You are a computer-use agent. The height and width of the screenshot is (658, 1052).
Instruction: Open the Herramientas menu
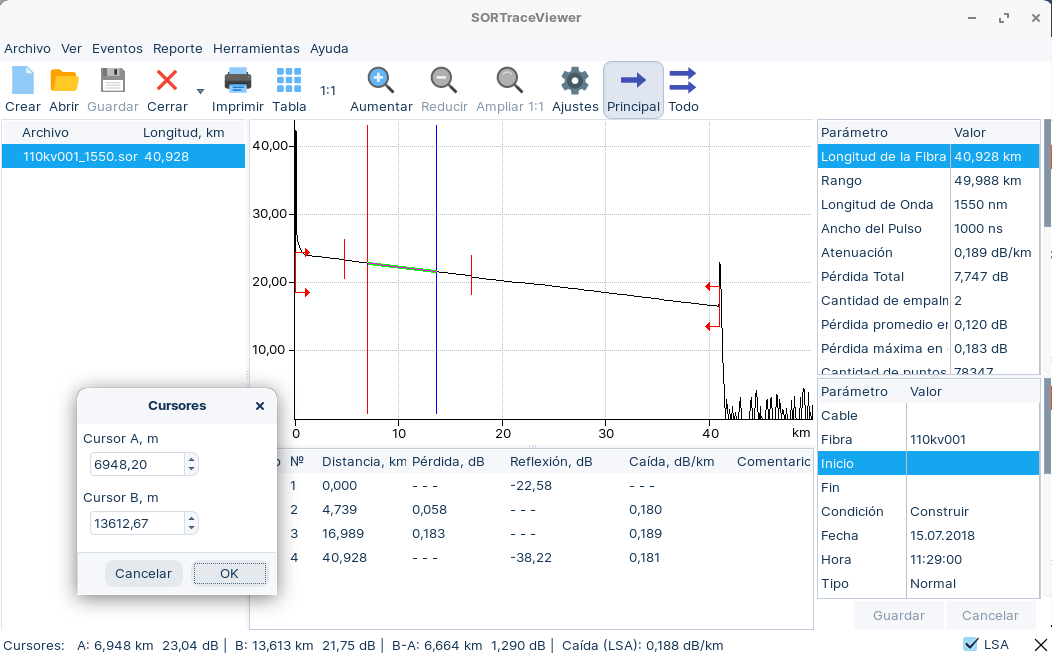click(256, 48)
